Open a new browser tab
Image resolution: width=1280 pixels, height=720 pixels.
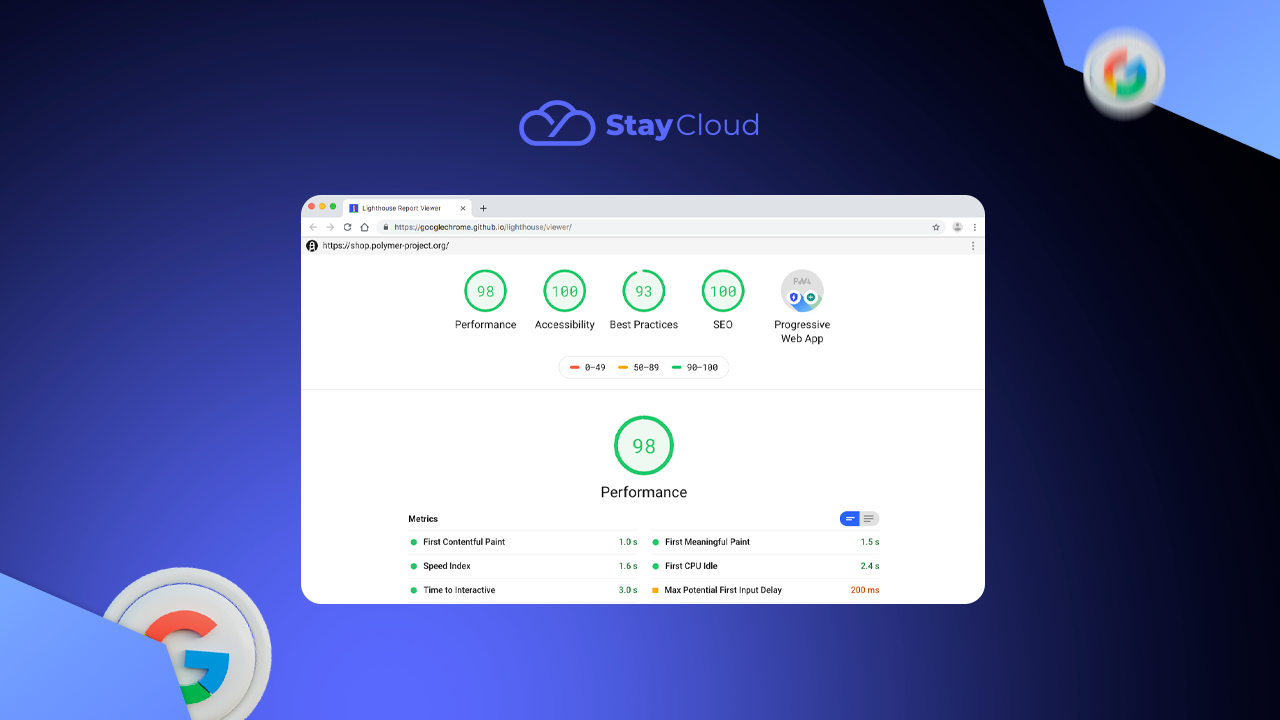click(484, 208)
